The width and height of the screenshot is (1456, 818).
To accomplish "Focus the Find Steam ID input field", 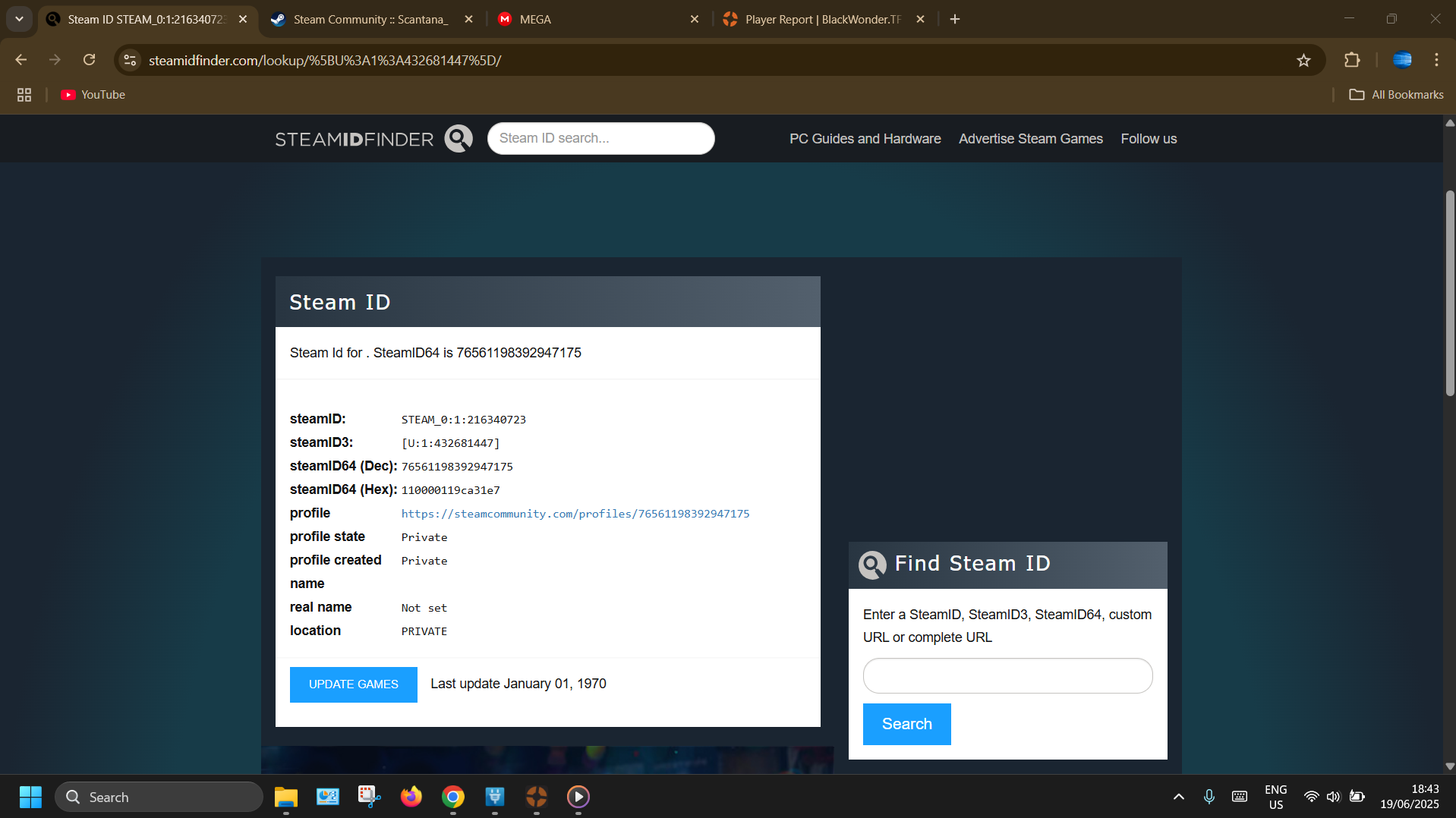I will 1007,675.
